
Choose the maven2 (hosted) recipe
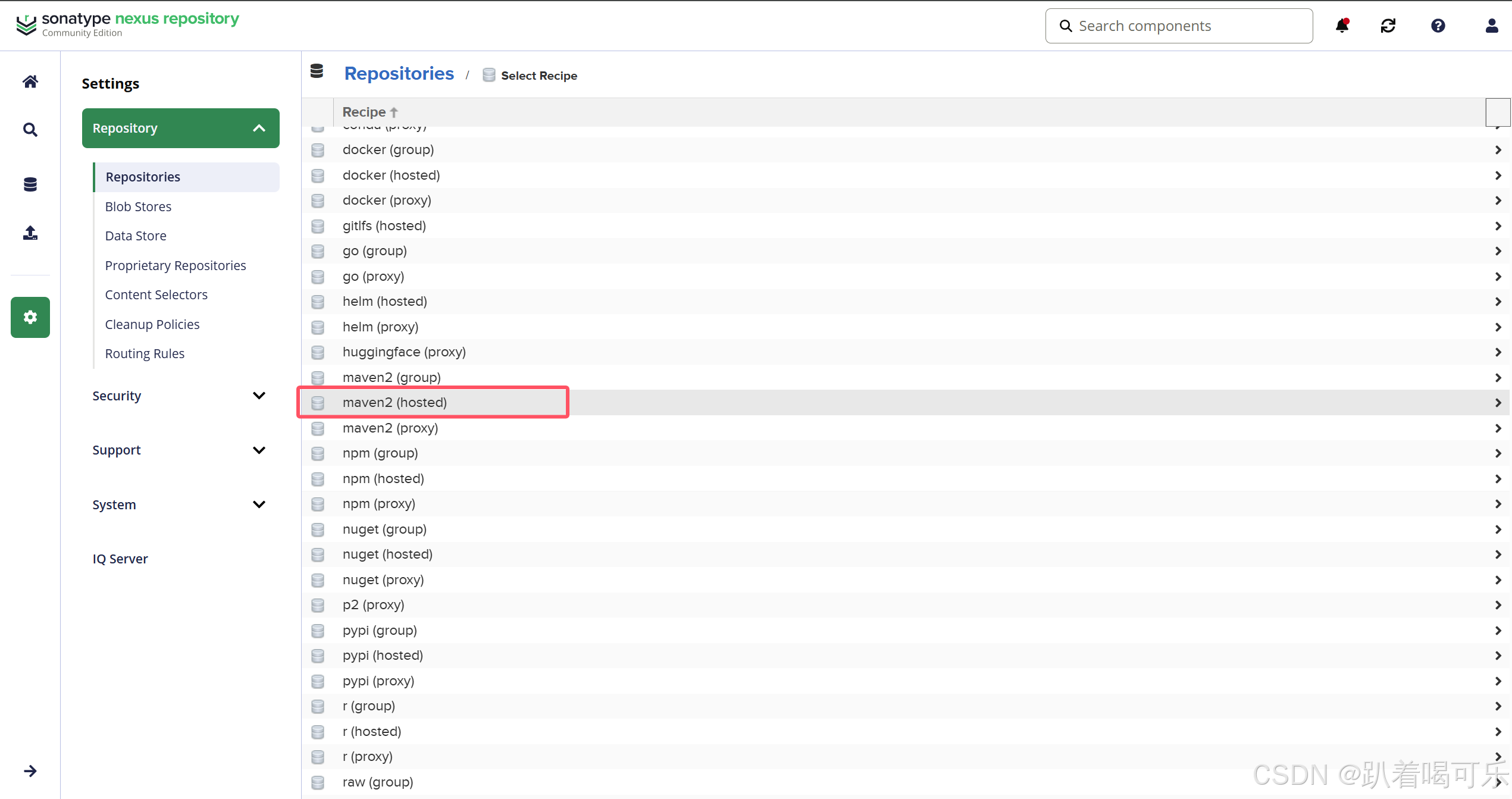(x=906, y=403)
